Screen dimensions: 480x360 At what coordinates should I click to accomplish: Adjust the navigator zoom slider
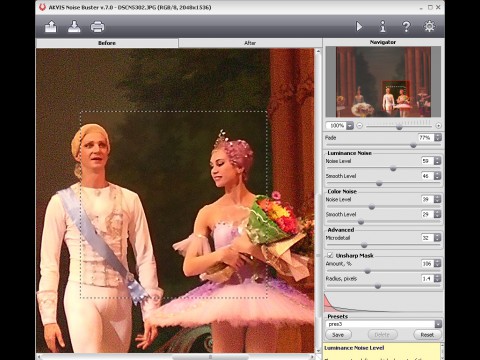click(399, 127)
